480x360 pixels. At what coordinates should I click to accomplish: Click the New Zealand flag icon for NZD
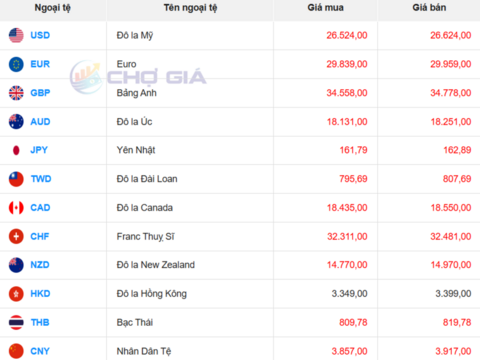(x=16, y=265)
